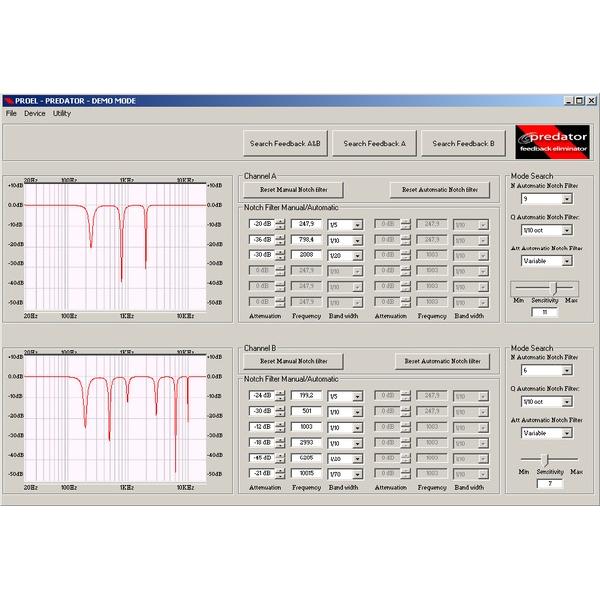Screen dimensions: 600x600
Task: Reset Automatic Notch filter for Channel B
Action: (x=441, y=361)
